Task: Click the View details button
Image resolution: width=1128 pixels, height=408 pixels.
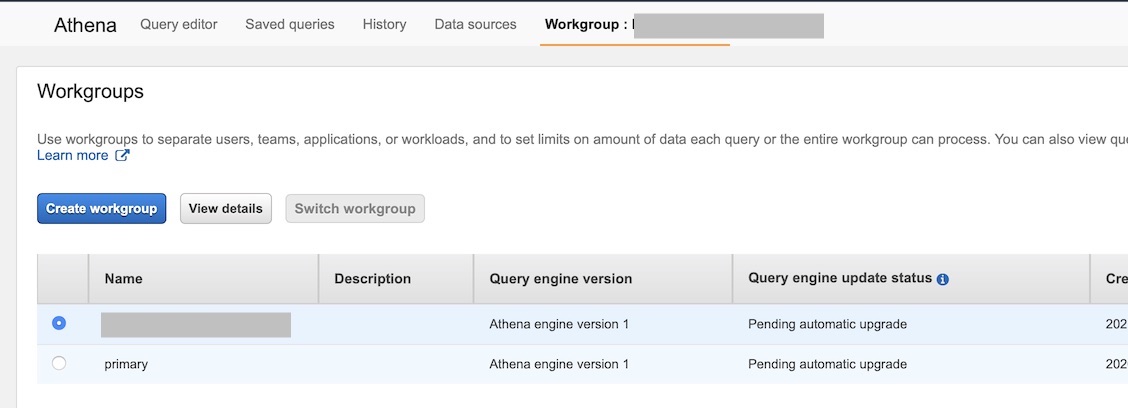Action: (x=225, y=208)
